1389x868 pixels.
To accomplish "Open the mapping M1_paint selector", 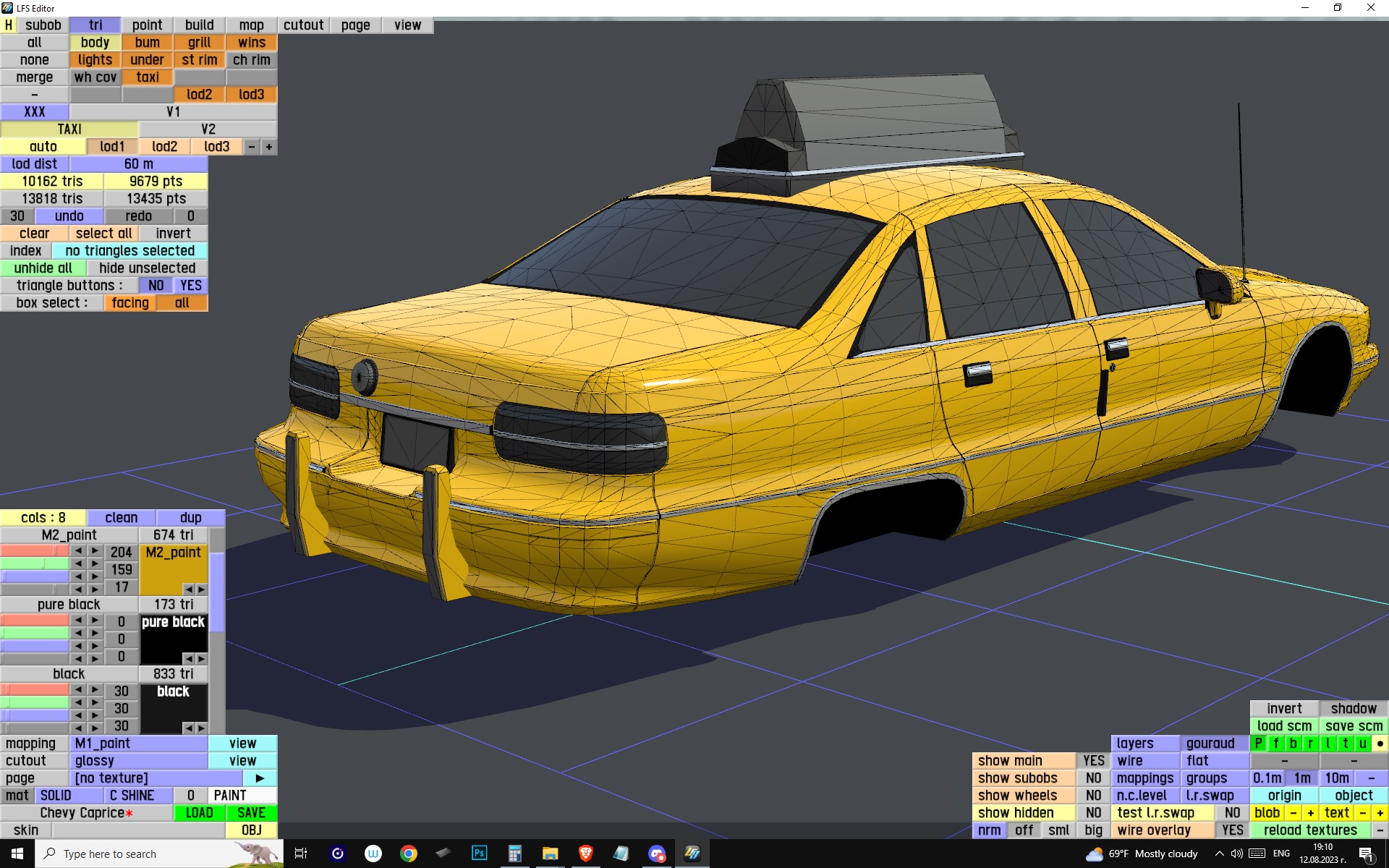I will coord(139,744).
